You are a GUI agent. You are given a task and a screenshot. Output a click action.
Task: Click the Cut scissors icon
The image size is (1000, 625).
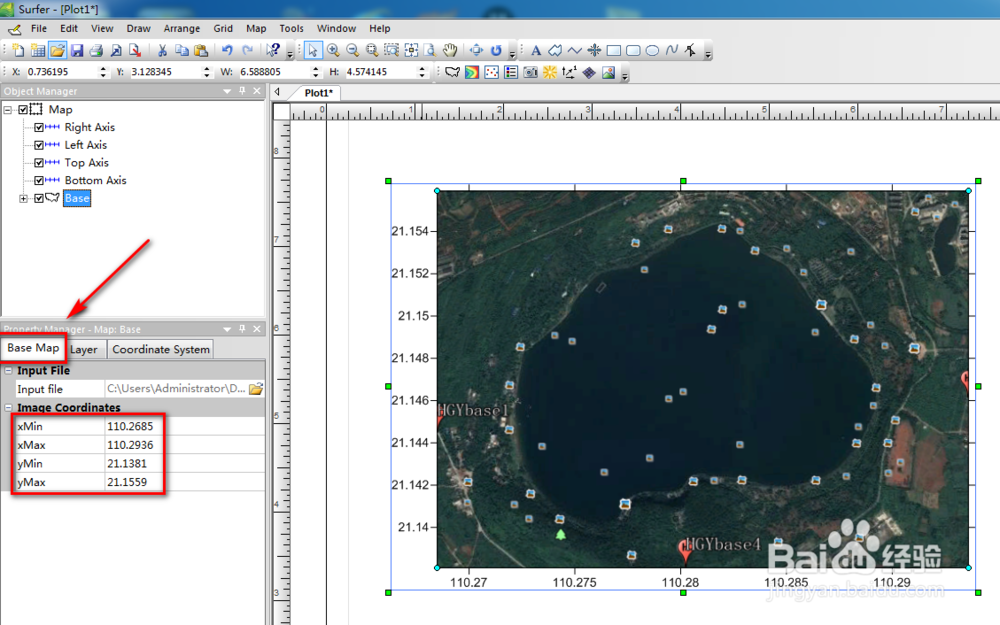[162, 50]
